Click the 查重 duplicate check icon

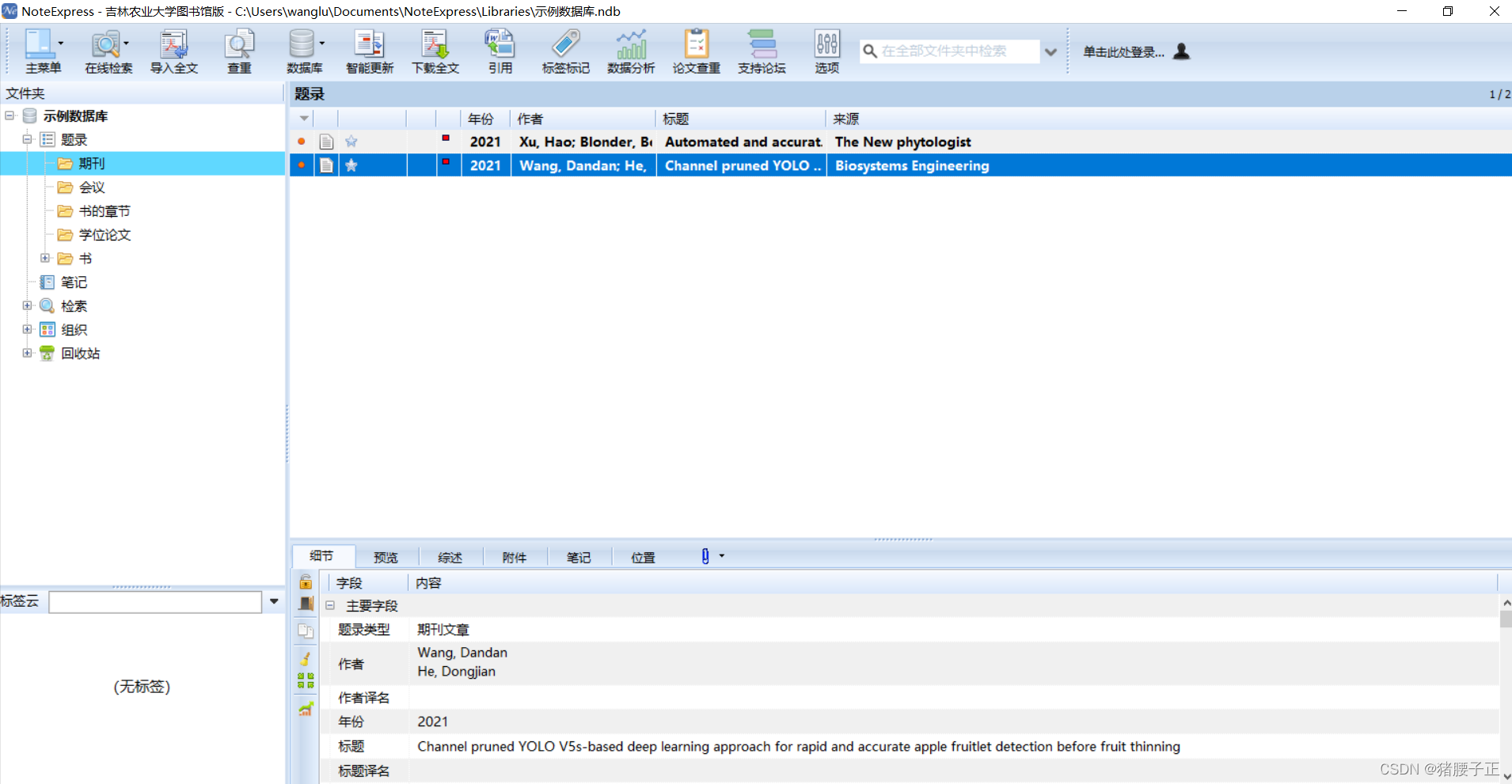(239, 44)
